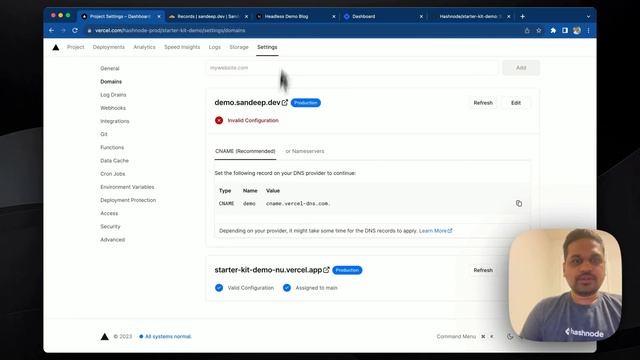This screenshot has width=640, height=360.
Task: Select Environment Variables in sidebar
Action: 127,187
